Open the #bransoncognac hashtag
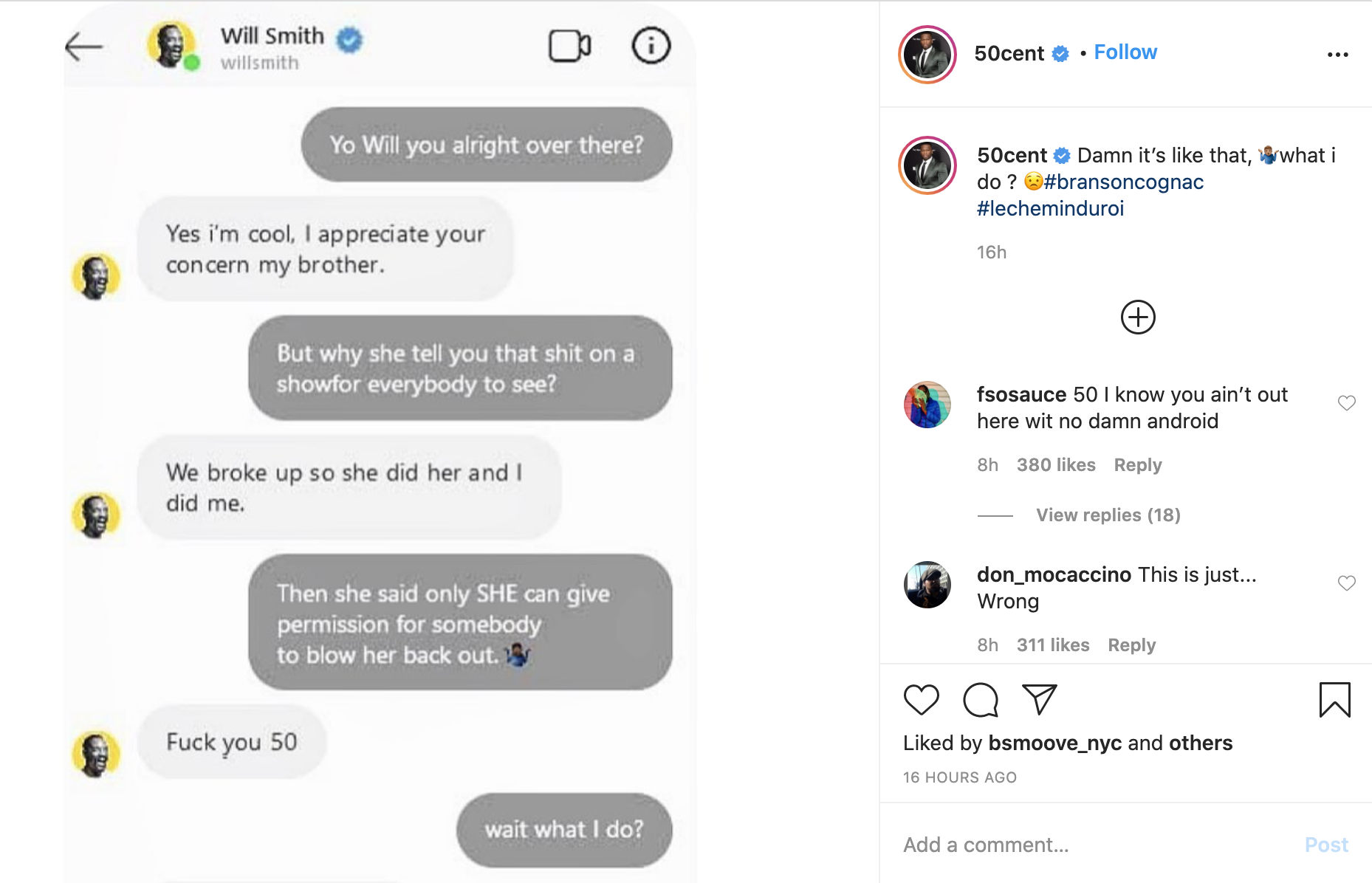The width and height of the screenshot is (1372, 883). 1123,182
